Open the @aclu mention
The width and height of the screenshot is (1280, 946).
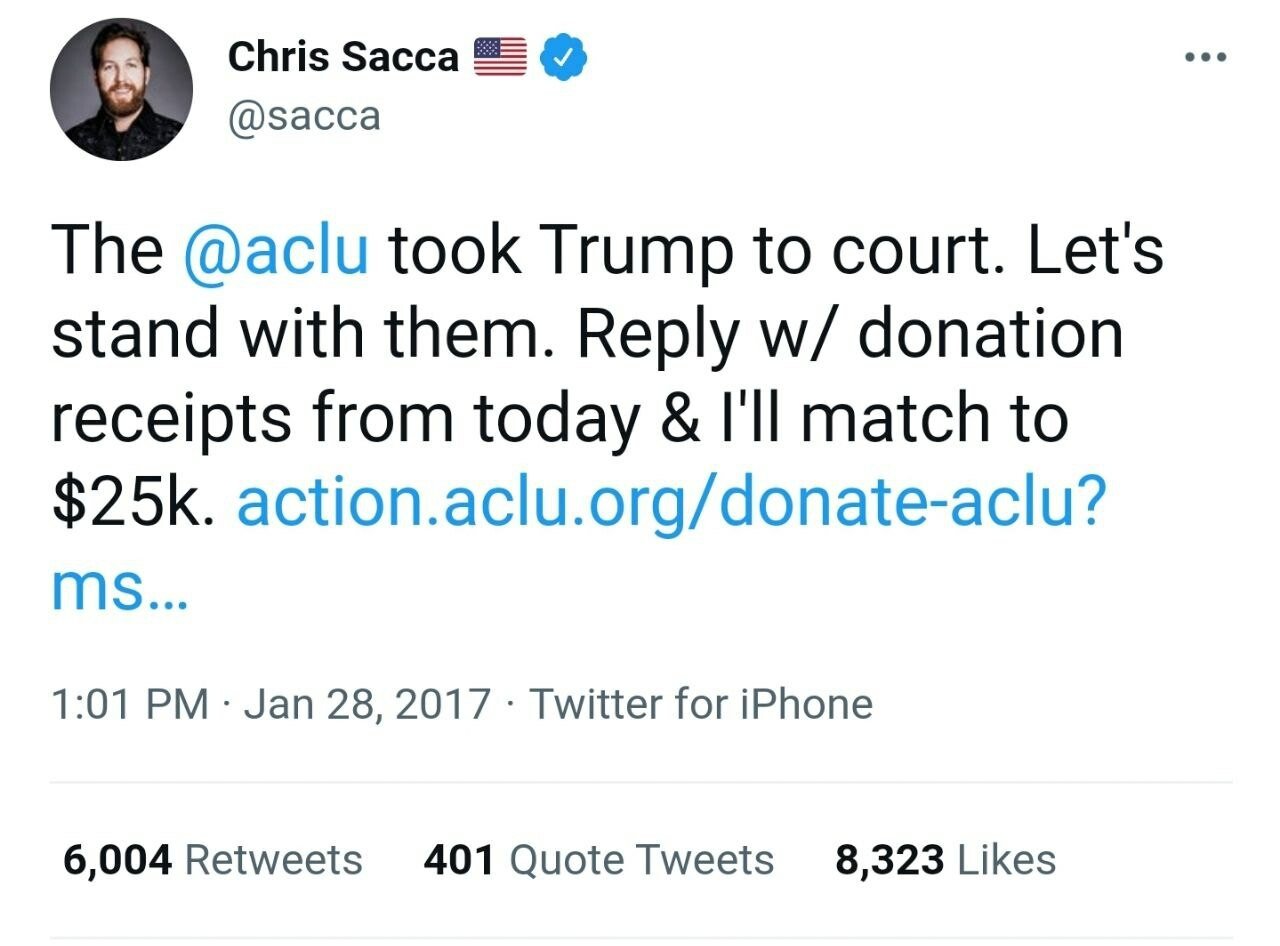[277, 250]
